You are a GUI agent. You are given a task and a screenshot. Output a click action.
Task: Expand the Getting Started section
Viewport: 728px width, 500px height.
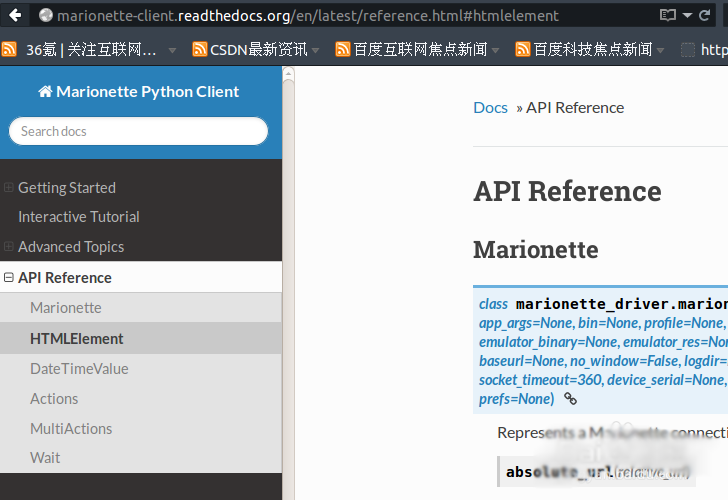tap(9, 187)
